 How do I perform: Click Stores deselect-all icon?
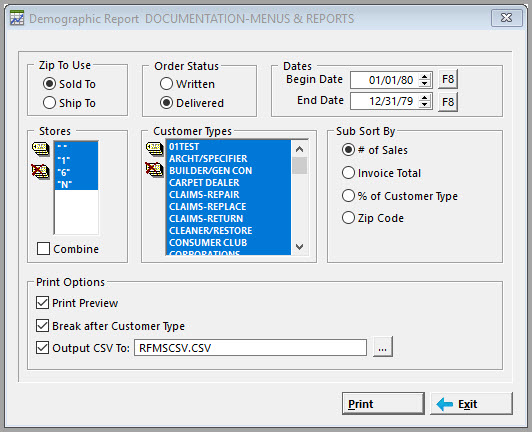point(40,171)
